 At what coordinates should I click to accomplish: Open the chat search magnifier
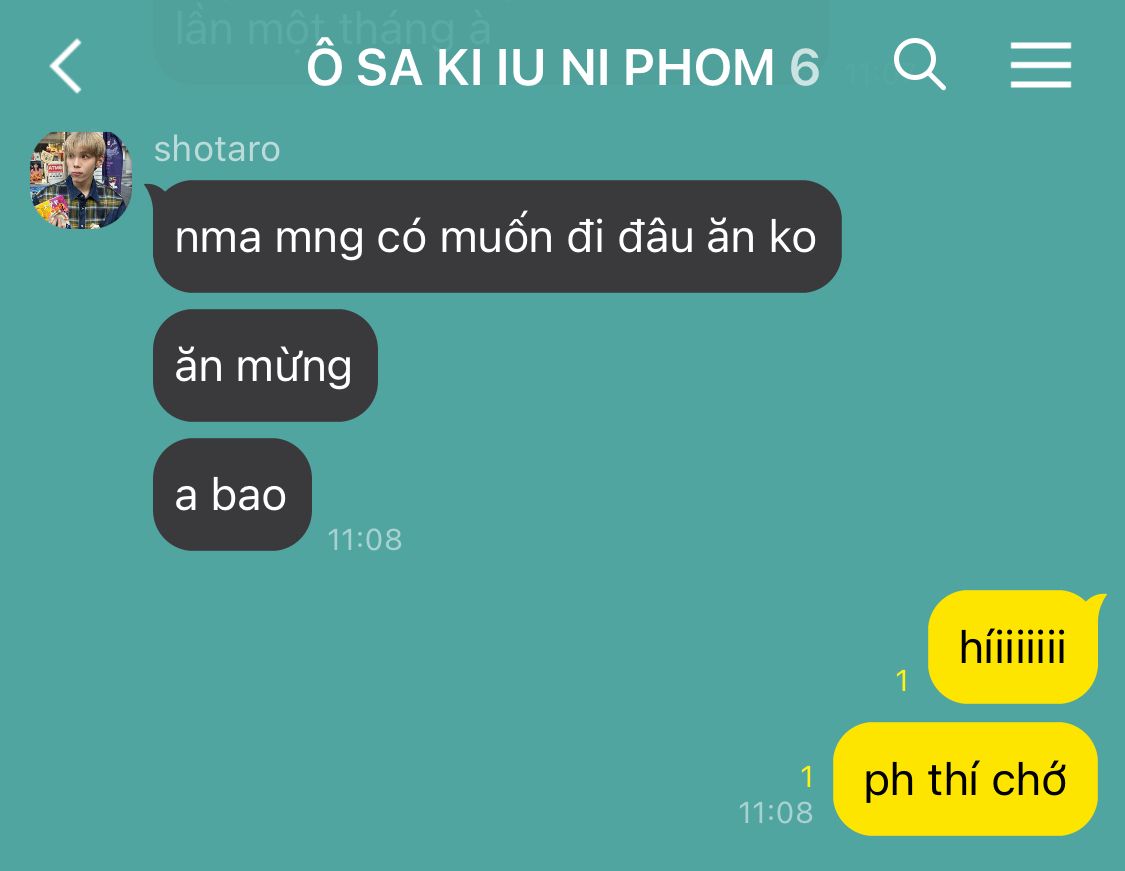click(920, 65)
